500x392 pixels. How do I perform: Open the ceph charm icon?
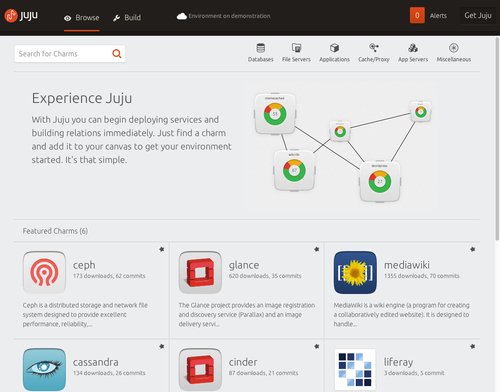(x=44, y=272)
